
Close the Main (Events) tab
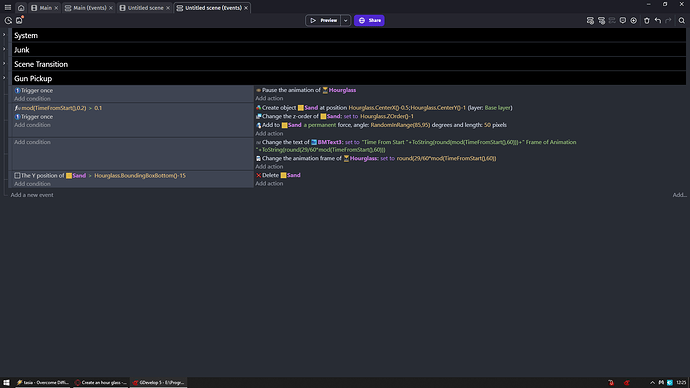point(110,8)
